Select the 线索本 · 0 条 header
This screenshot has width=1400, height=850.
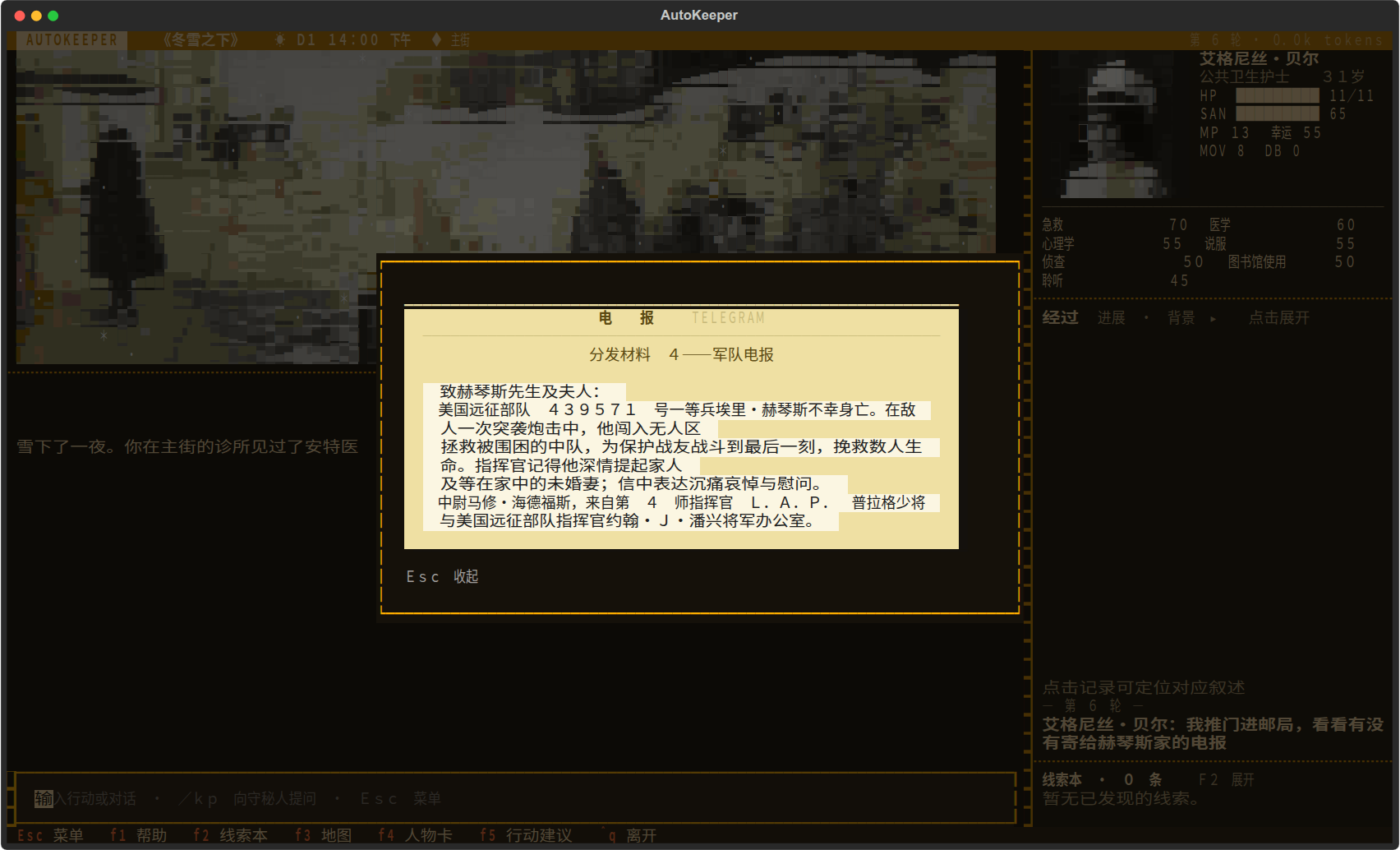tap(1103, 779)
